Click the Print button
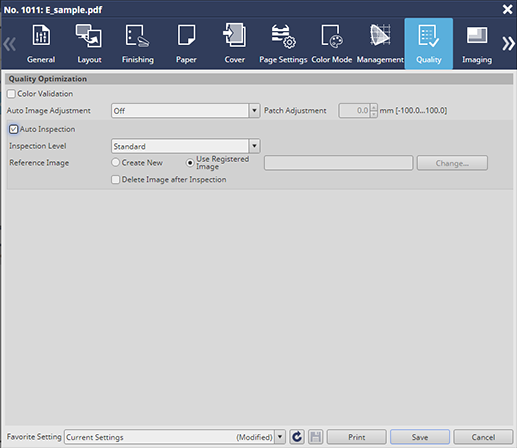The image size is (517, 448). (356, 437)
